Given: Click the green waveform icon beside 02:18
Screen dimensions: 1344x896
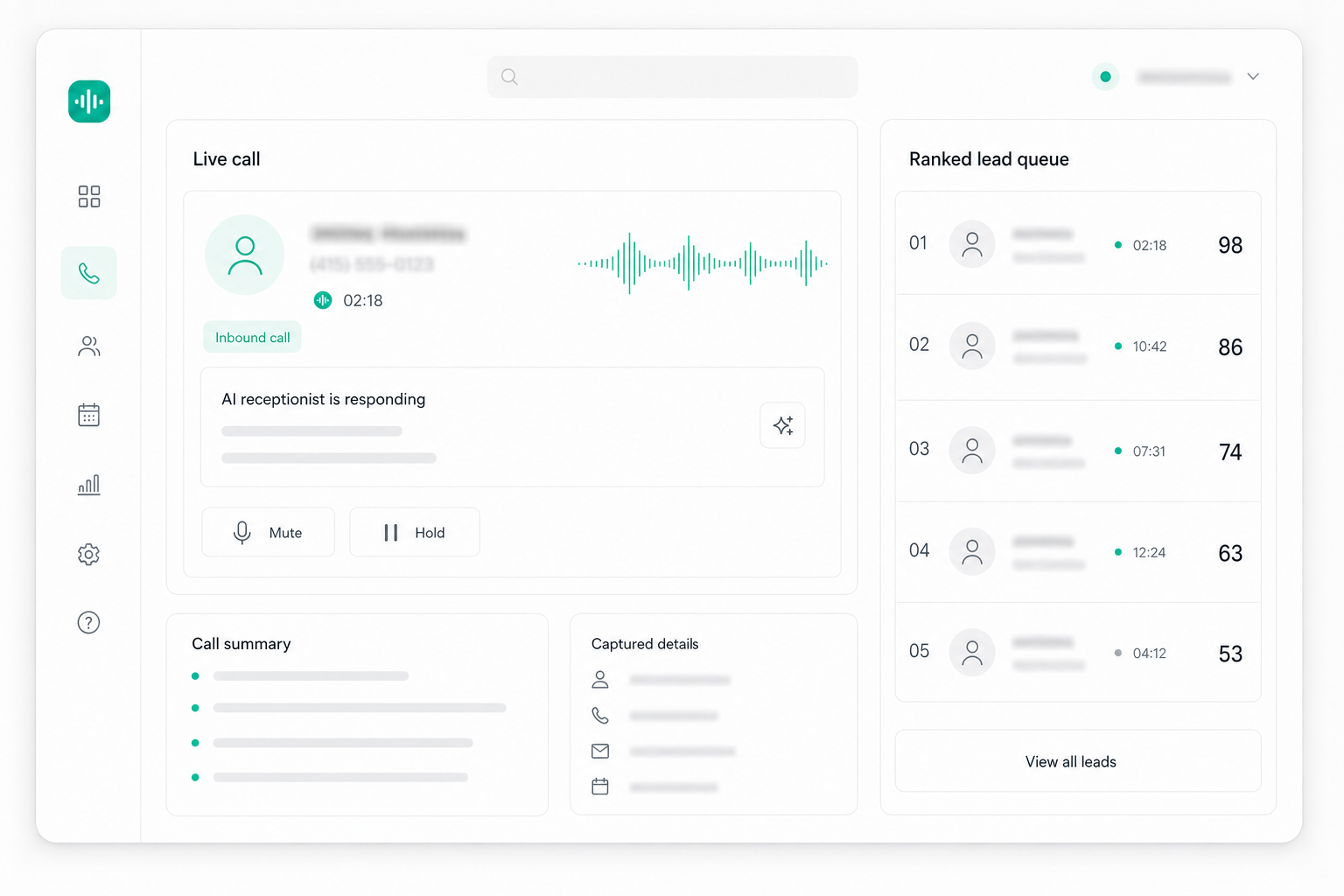Looking at the screenshot, I should [323, 300].
